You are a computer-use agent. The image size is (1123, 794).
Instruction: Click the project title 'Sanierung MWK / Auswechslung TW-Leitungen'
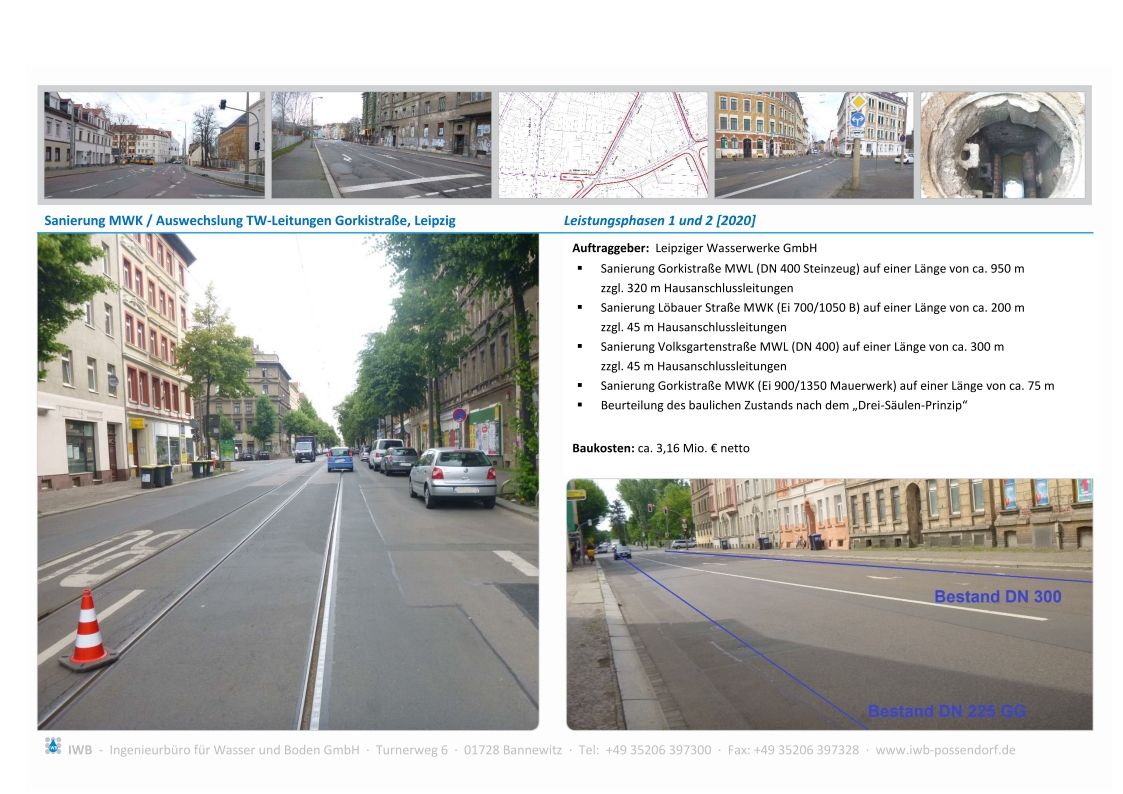250,220
